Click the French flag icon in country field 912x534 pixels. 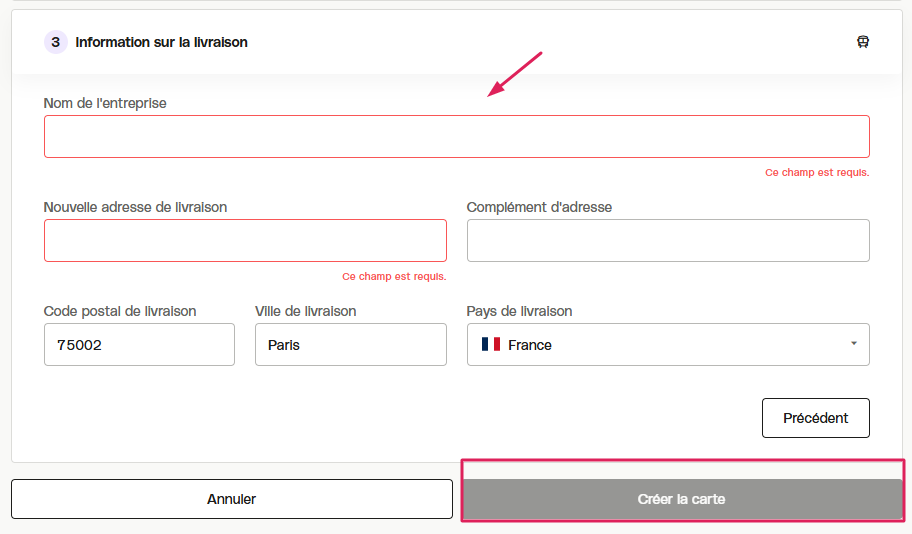[x=491, y=344]
